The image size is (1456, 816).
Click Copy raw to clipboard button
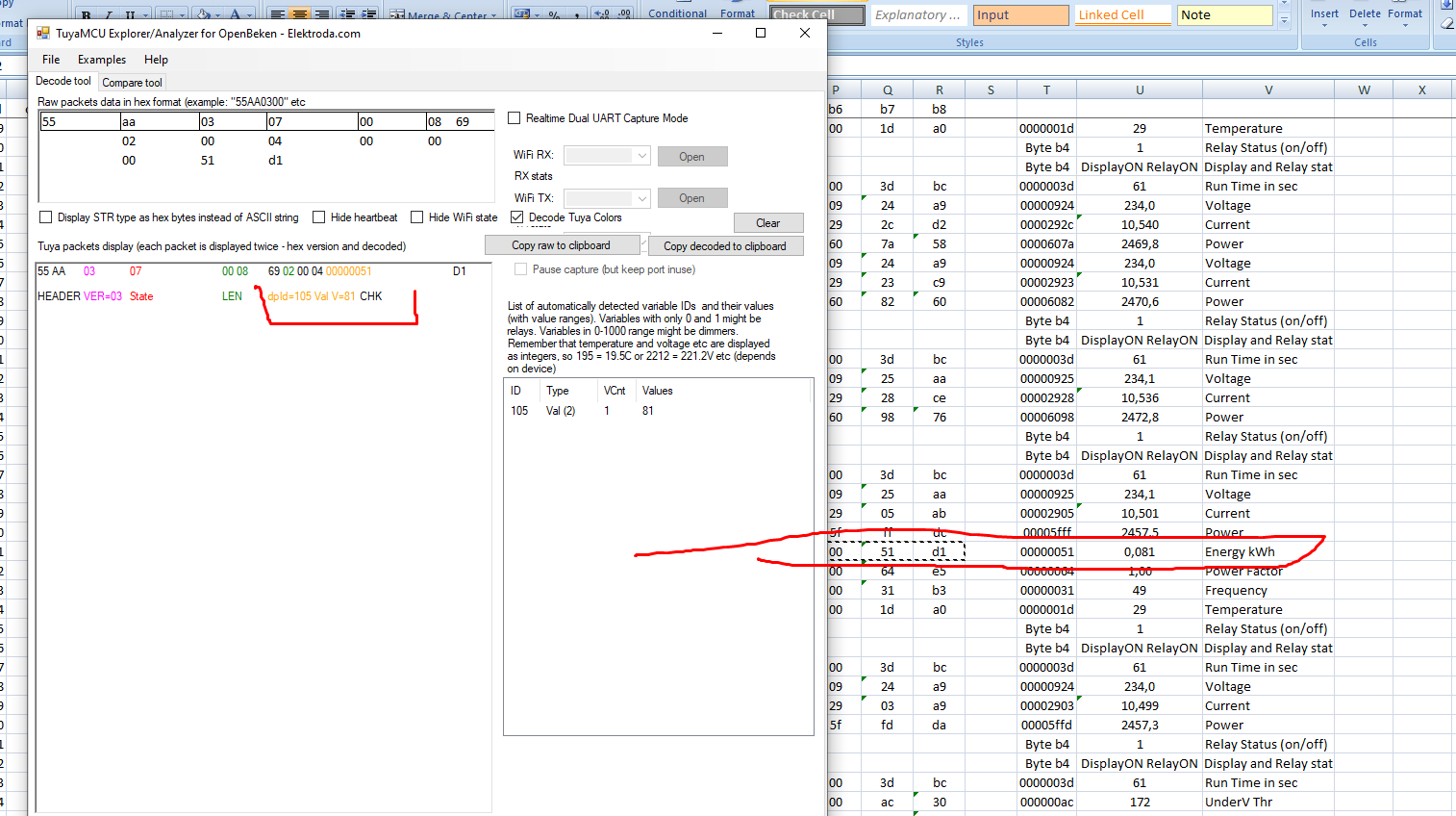[562, 245]
